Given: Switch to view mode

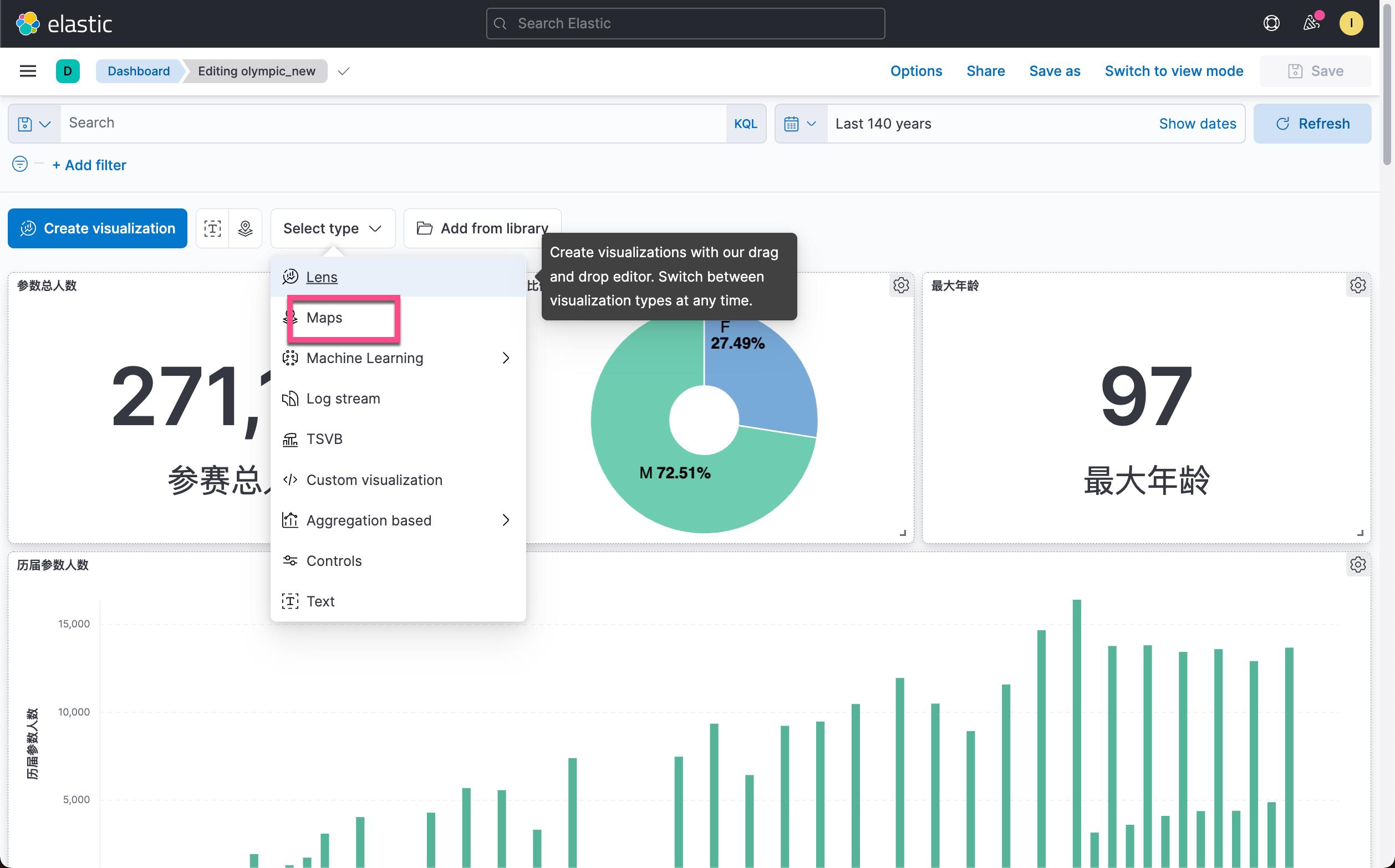Looking at the screenshot, I should point(1174,71).
